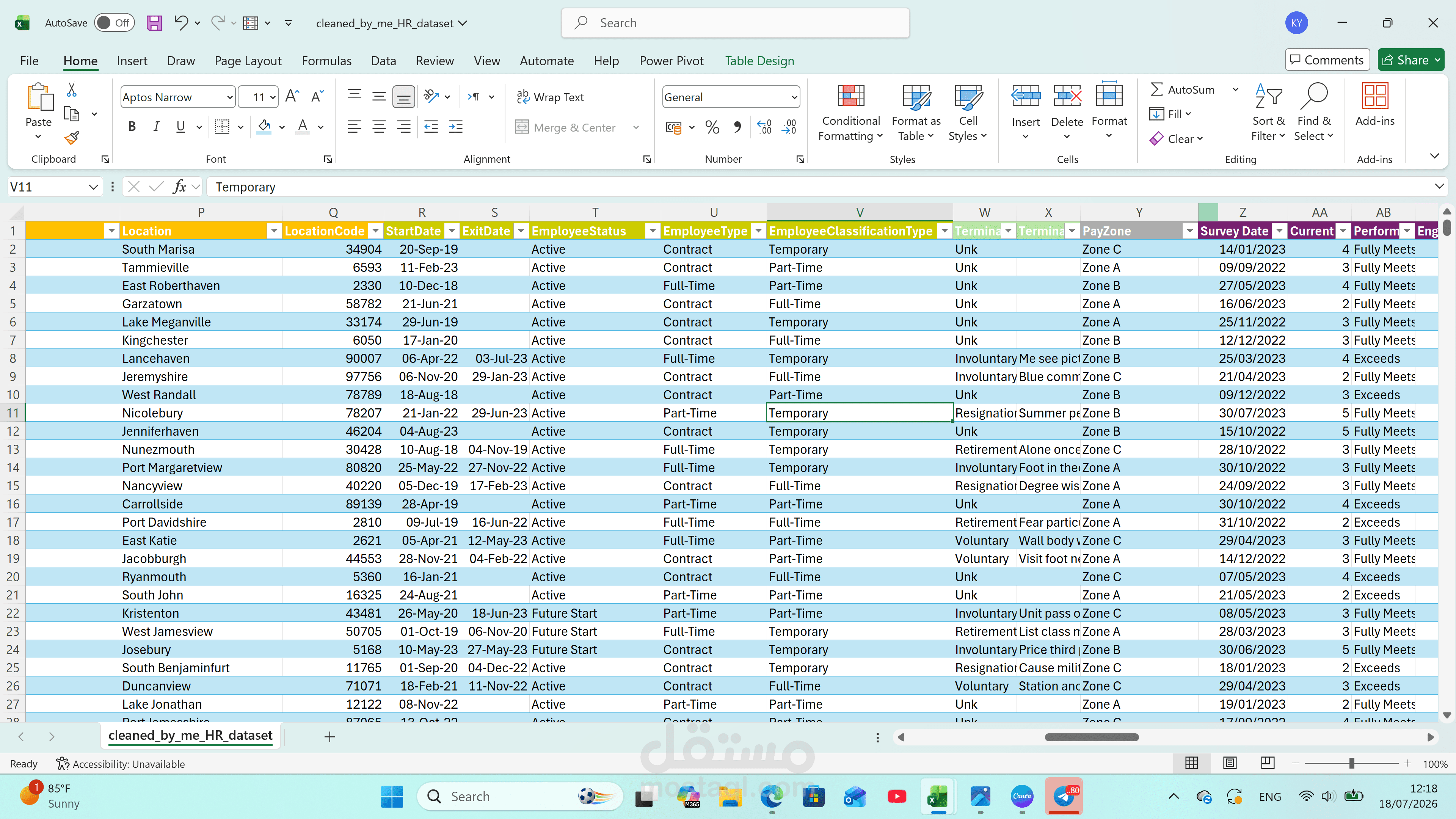Click the Font Color swatch
The image size is (1456, 819).
pos(303,127)
